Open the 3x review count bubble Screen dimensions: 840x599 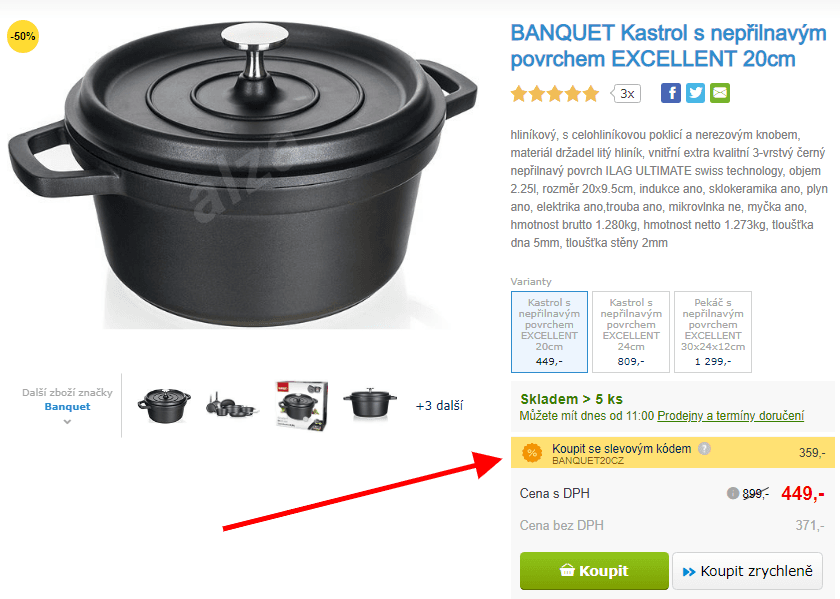[x=626, y=94]
